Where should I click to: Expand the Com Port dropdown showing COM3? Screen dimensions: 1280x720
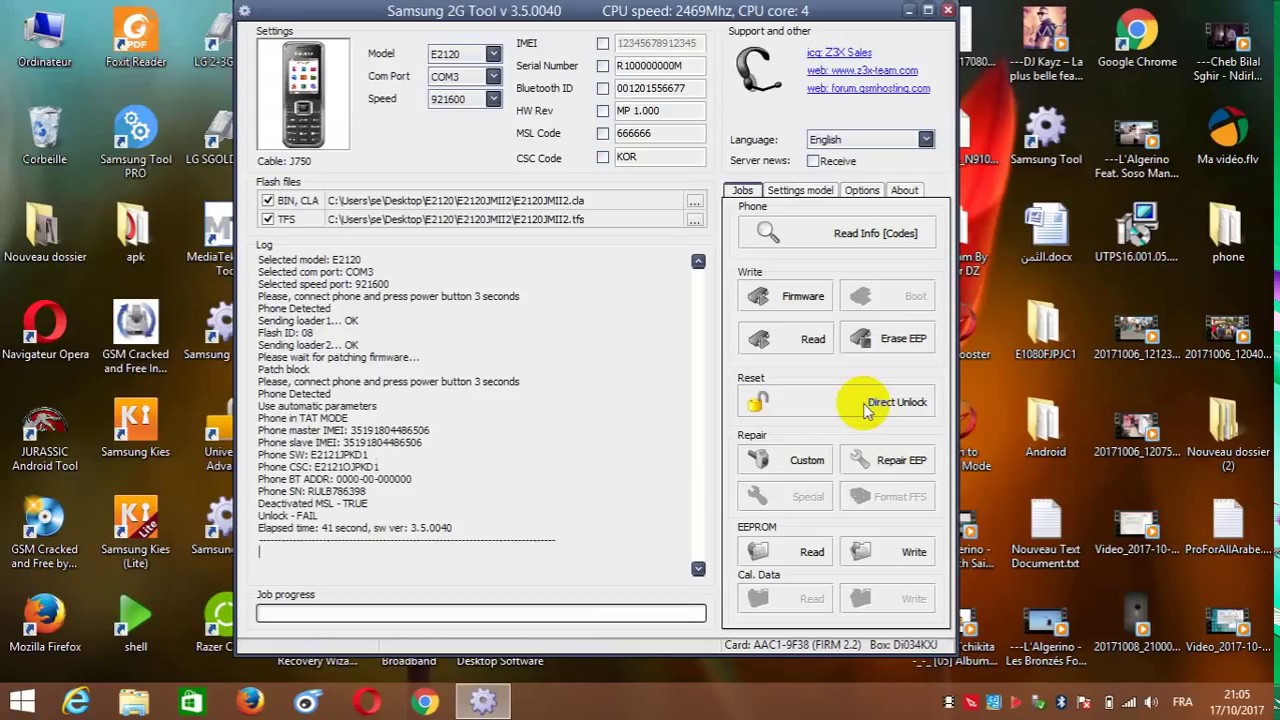tap(493, 76)
